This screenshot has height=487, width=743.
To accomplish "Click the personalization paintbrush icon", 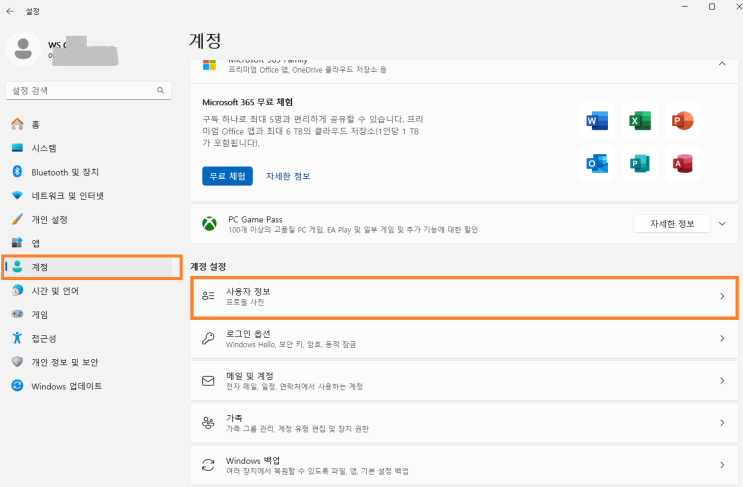I will pyautogui.click(x=17, y=219).
